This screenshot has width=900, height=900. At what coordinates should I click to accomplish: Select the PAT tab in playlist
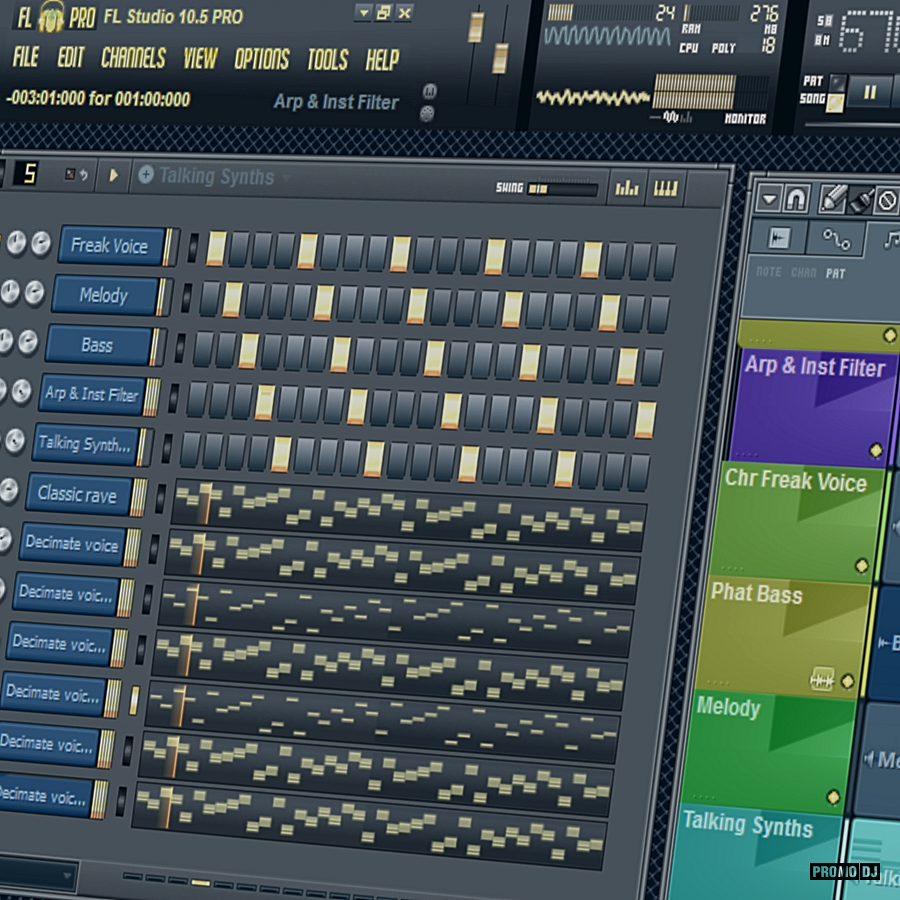click(x=836, y=274)
